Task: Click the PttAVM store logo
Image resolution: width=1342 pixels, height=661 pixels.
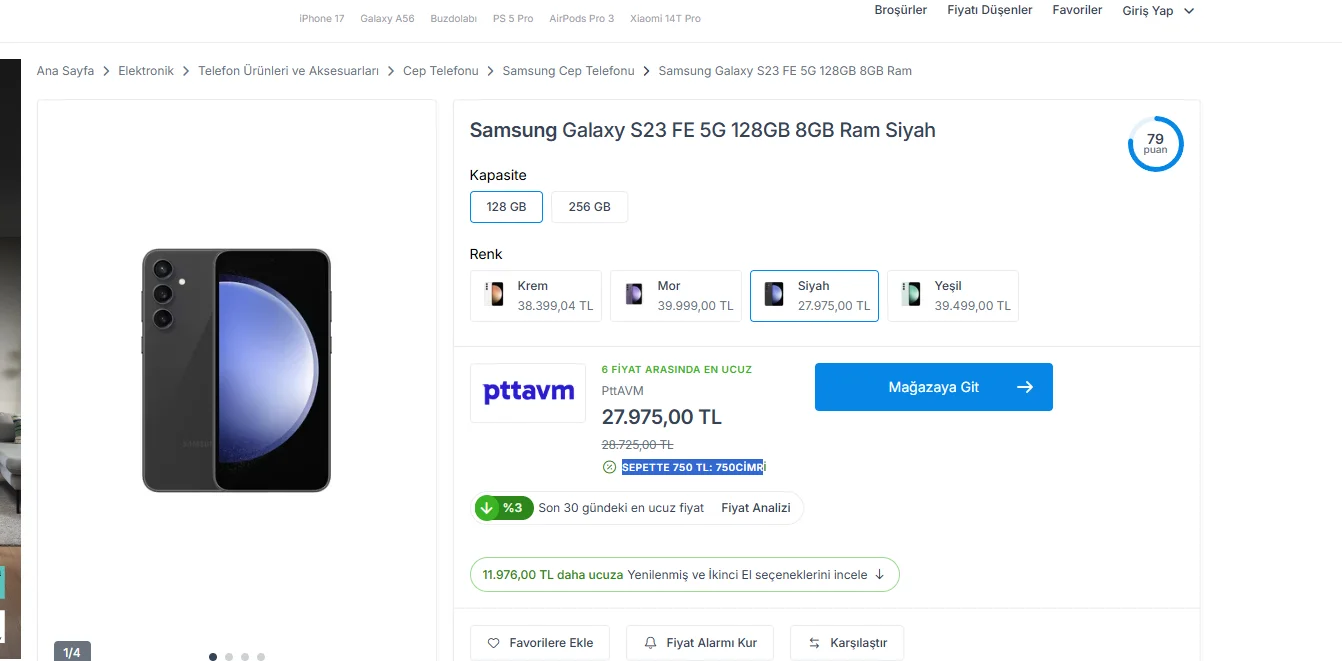Action: point(528,392)
